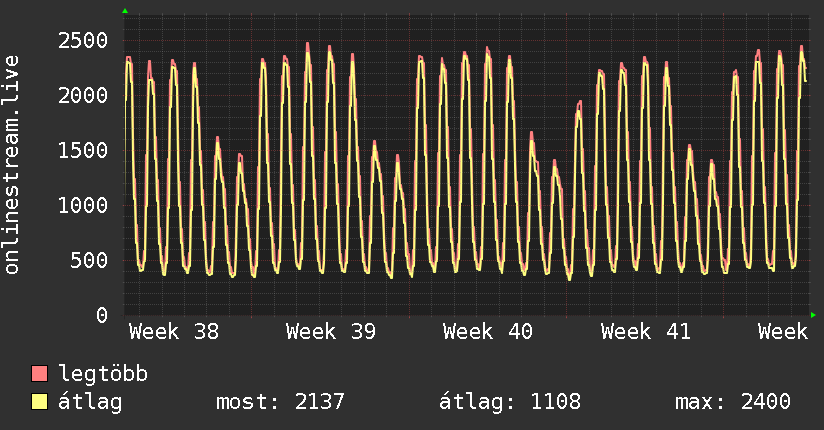824x430 pixels.
Task: Click the 1000 y-axis tick label
Action: click(x=83, y=205)
